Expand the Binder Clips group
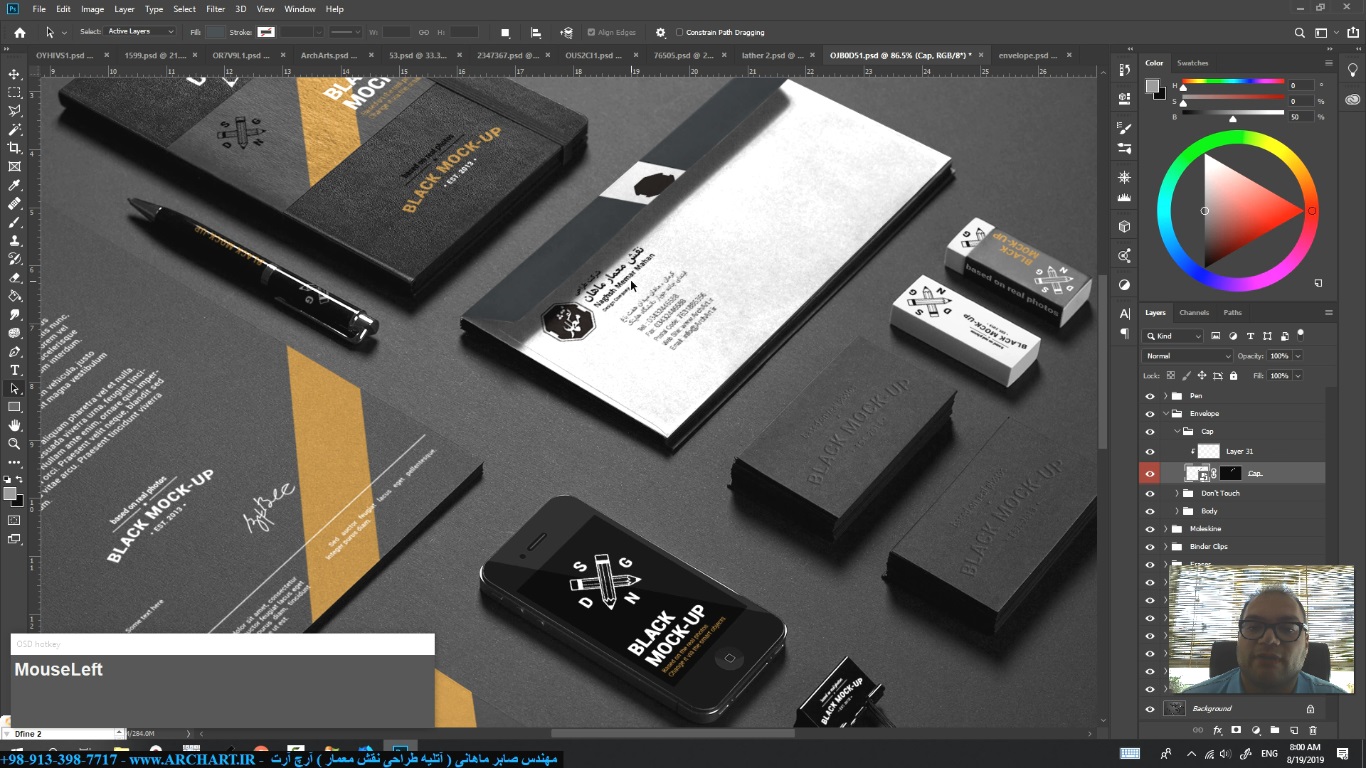Screen dimensions: 1366x768 click(1165, 547)
